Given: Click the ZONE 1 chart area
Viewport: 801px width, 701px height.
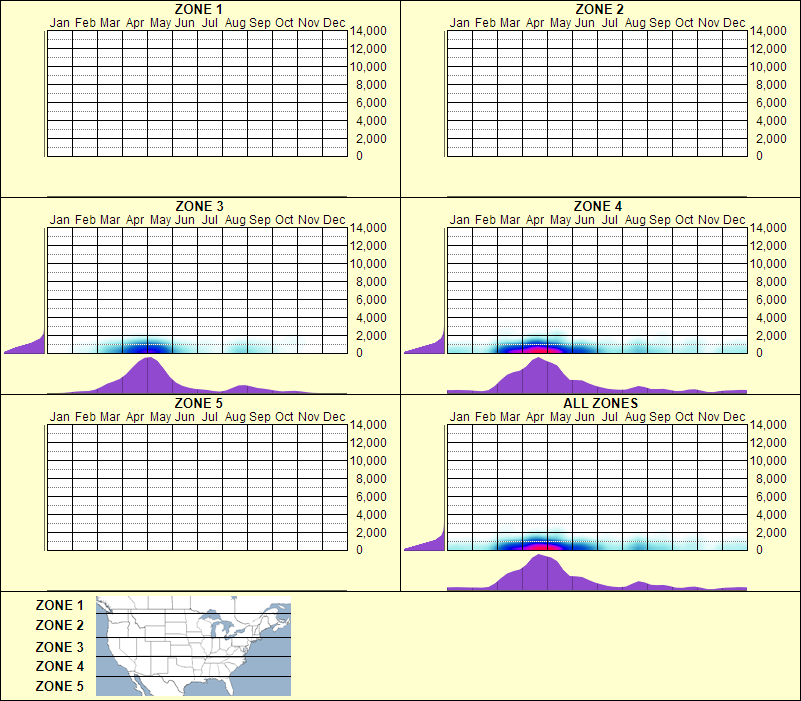Looking at the screenshot, I should tap(195, 95).
